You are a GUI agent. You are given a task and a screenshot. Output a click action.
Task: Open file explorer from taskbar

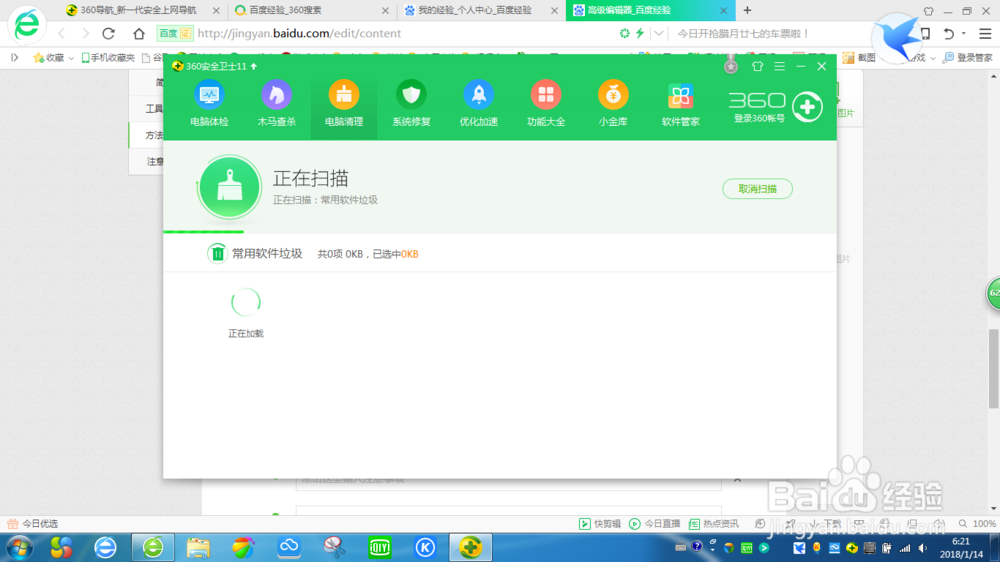tap(198, 547)
